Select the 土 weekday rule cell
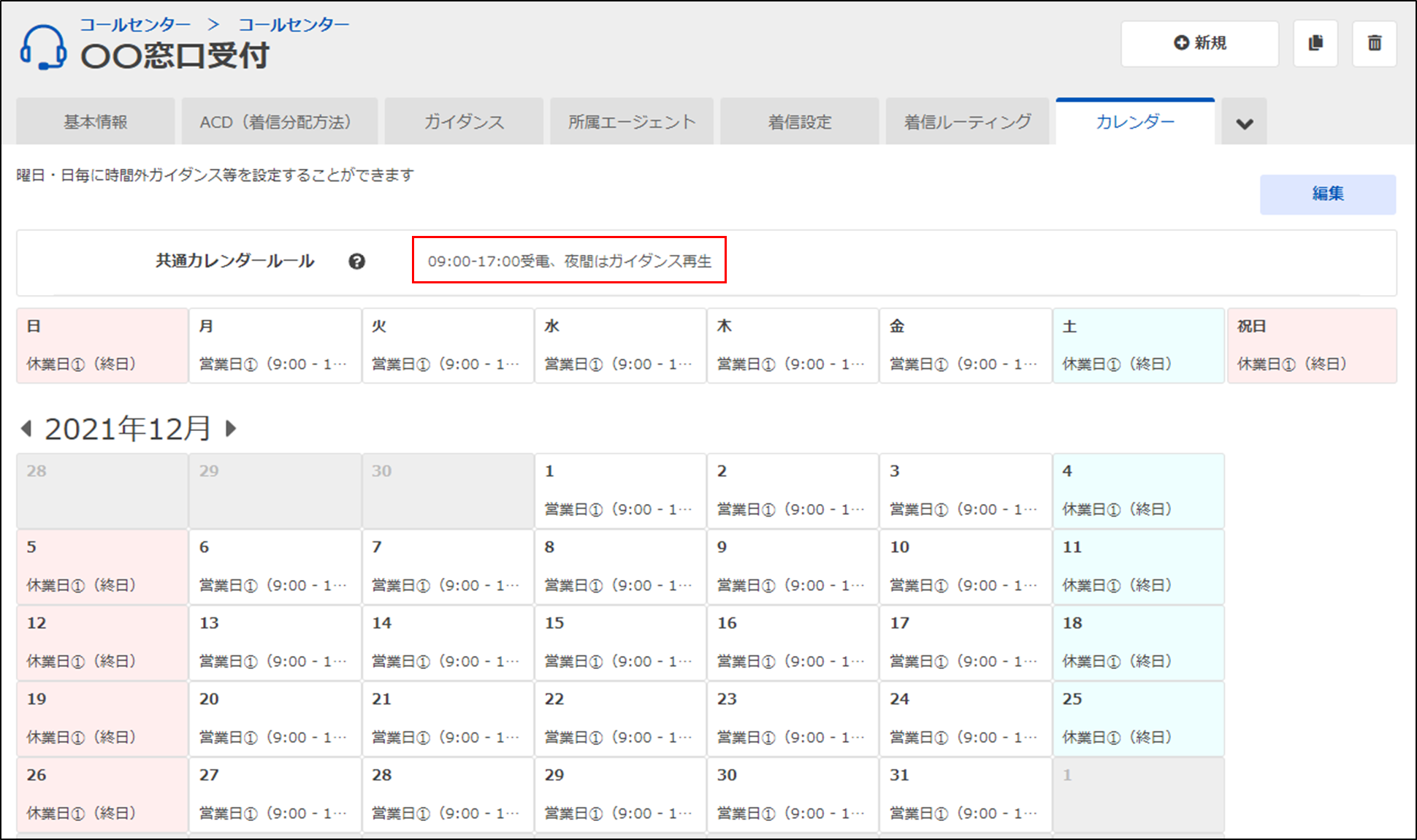The height and width of the screenshot is (840, 1417). (1139, 345)
